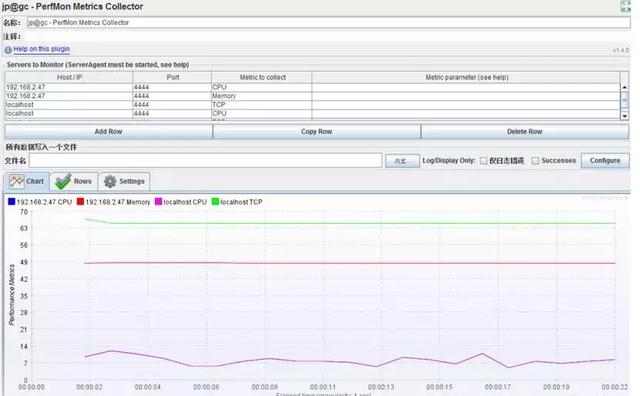Click the servers table scroll down arrow
Screen dimensions: 640x396
(624, 116)
